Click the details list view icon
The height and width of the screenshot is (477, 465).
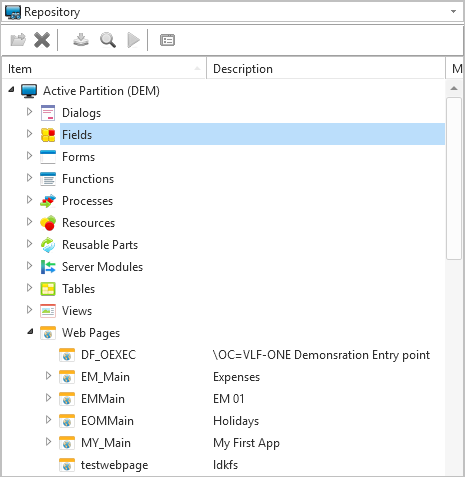tap(167, 40)
